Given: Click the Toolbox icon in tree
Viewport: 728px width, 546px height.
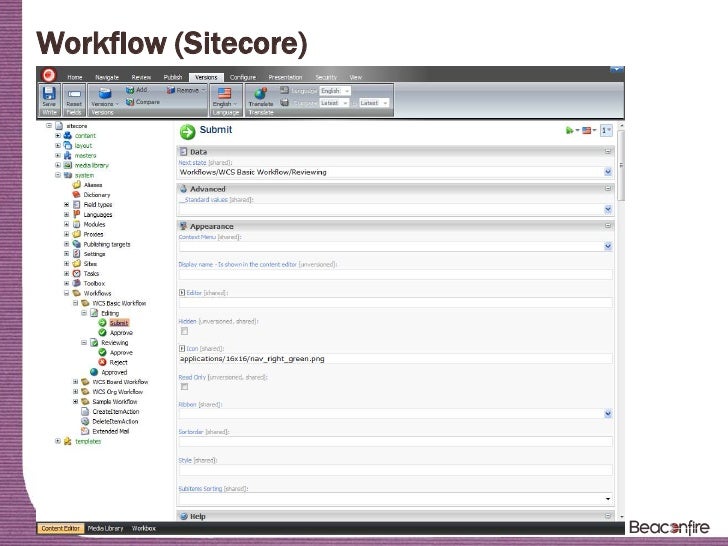Looking at the screenshot, I should coord(77,283).
